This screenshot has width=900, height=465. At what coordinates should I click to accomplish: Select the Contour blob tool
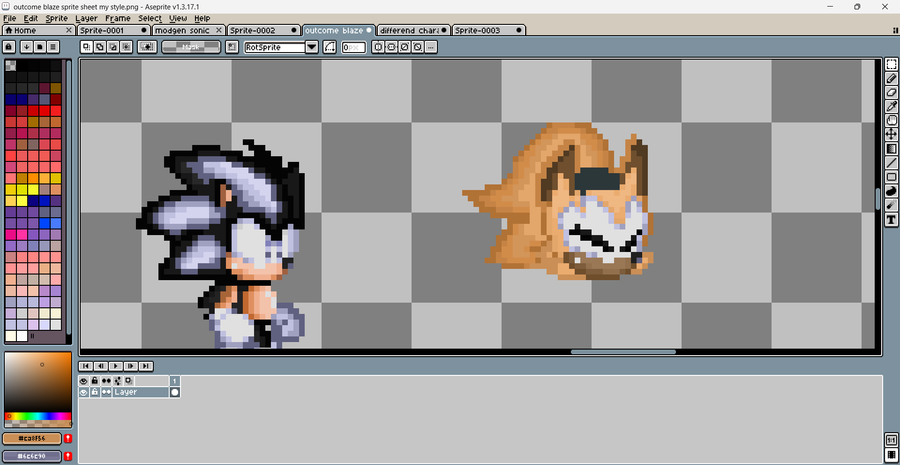tap(891, 191)
